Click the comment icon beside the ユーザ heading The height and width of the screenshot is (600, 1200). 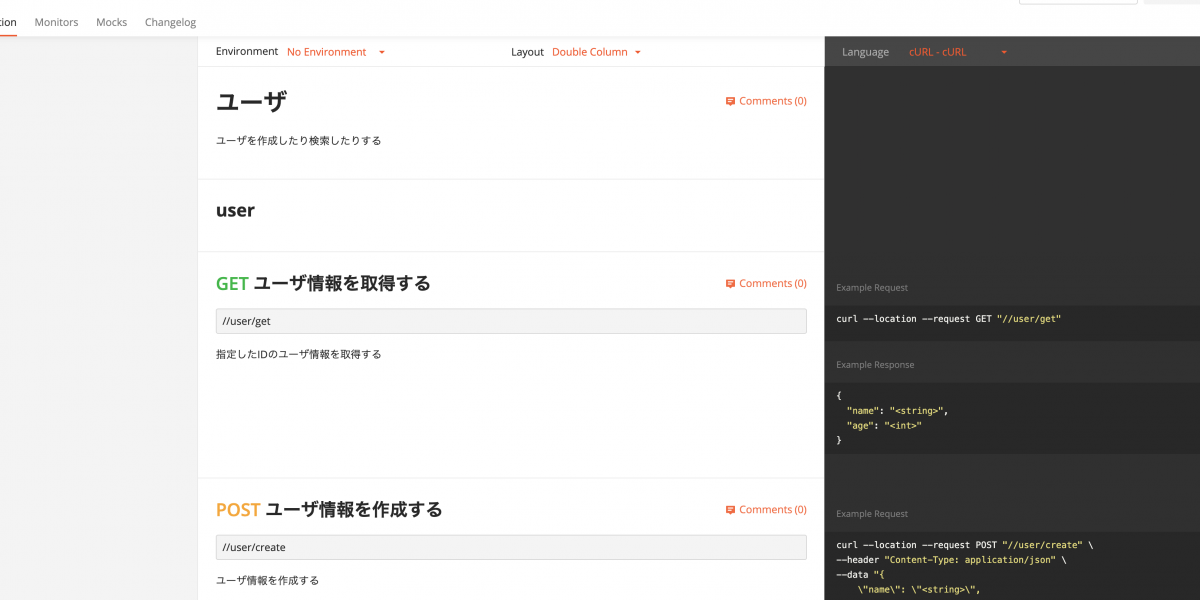[730, 101]
